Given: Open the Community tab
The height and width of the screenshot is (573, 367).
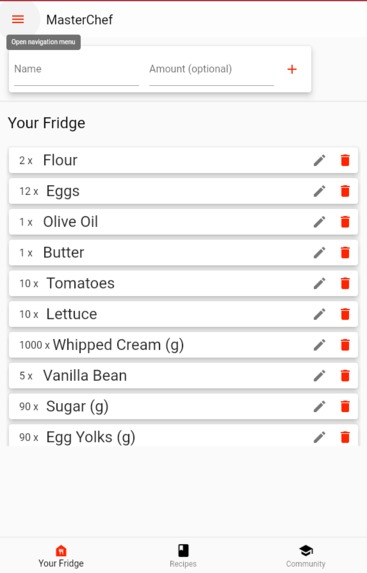Looking at the screenshot, I should (306, 555).
